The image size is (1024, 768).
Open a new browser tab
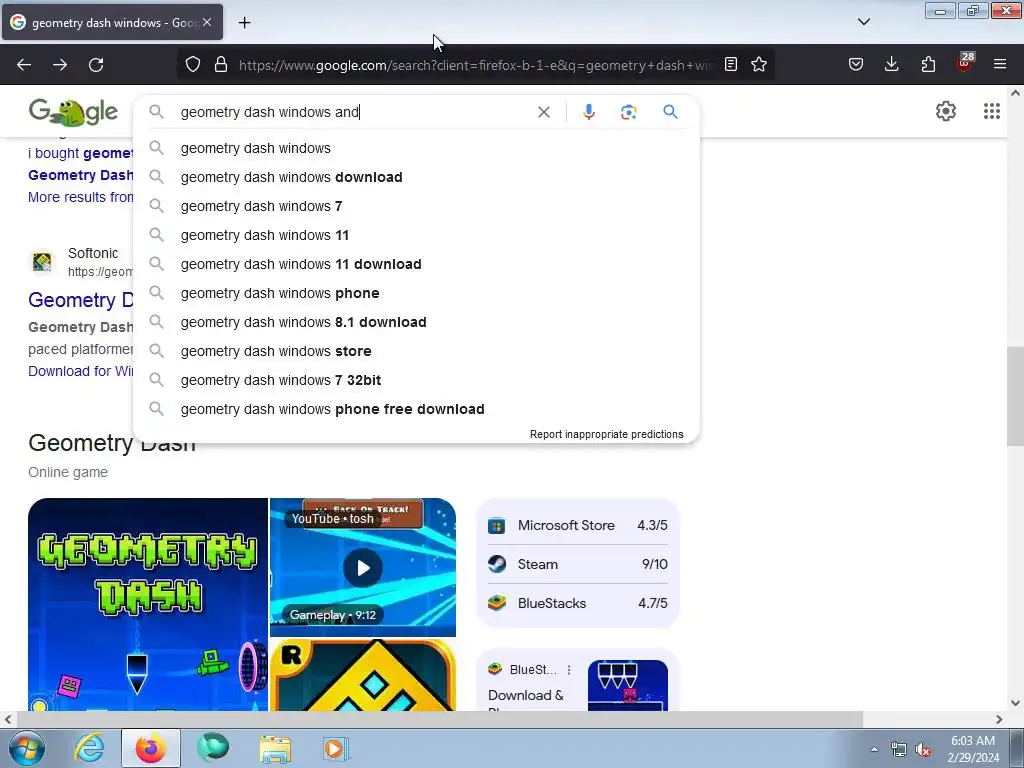coord(244,23)
